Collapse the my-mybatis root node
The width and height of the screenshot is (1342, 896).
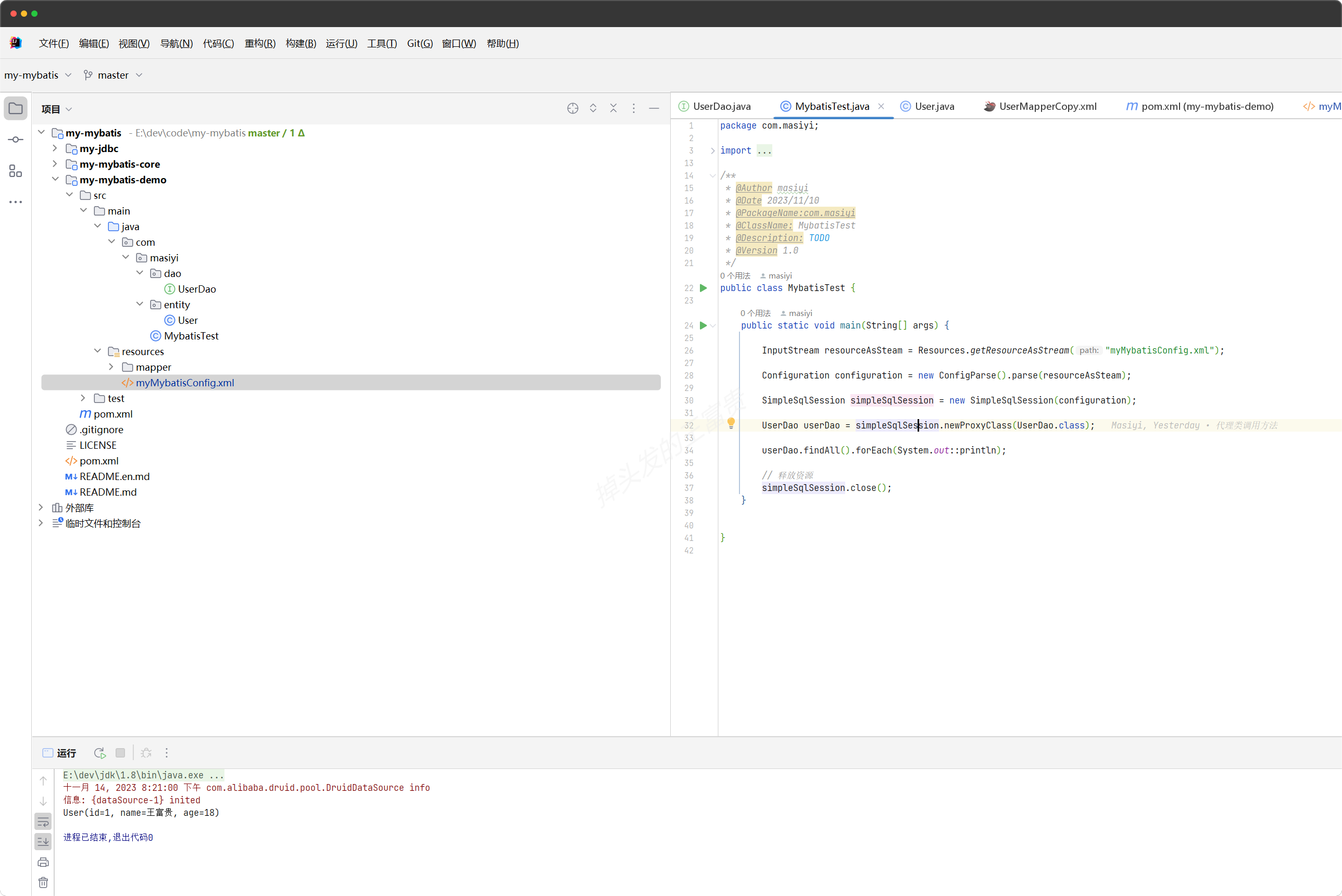(41, 133)
